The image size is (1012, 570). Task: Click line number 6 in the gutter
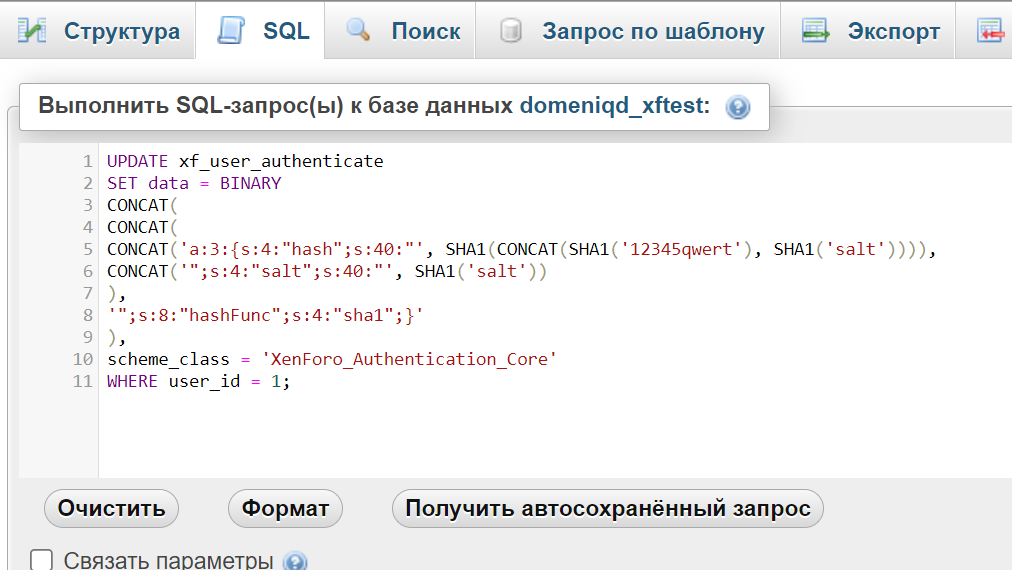pyautogui.click(x=88, y=271)
